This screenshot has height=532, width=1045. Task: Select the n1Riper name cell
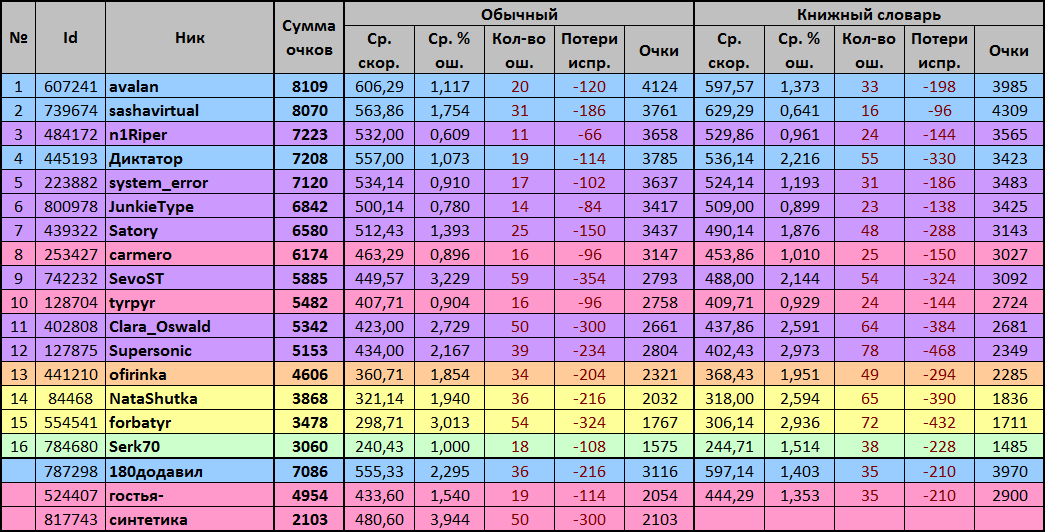pos(189,134)
